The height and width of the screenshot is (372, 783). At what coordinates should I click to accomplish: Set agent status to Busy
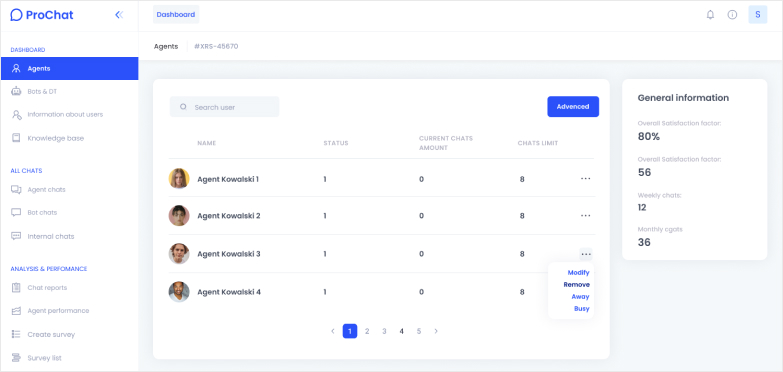click(x=582, y=309)
